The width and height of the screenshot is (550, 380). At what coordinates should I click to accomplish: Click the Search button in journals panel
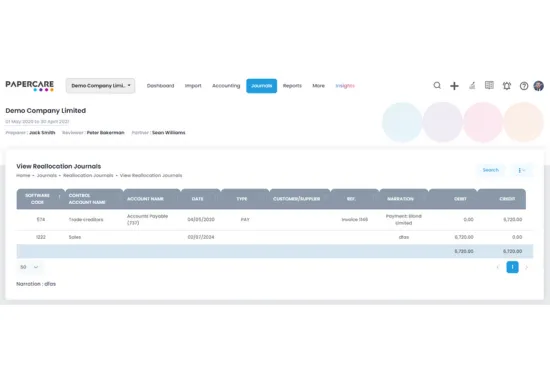click(x=490, y=170)
